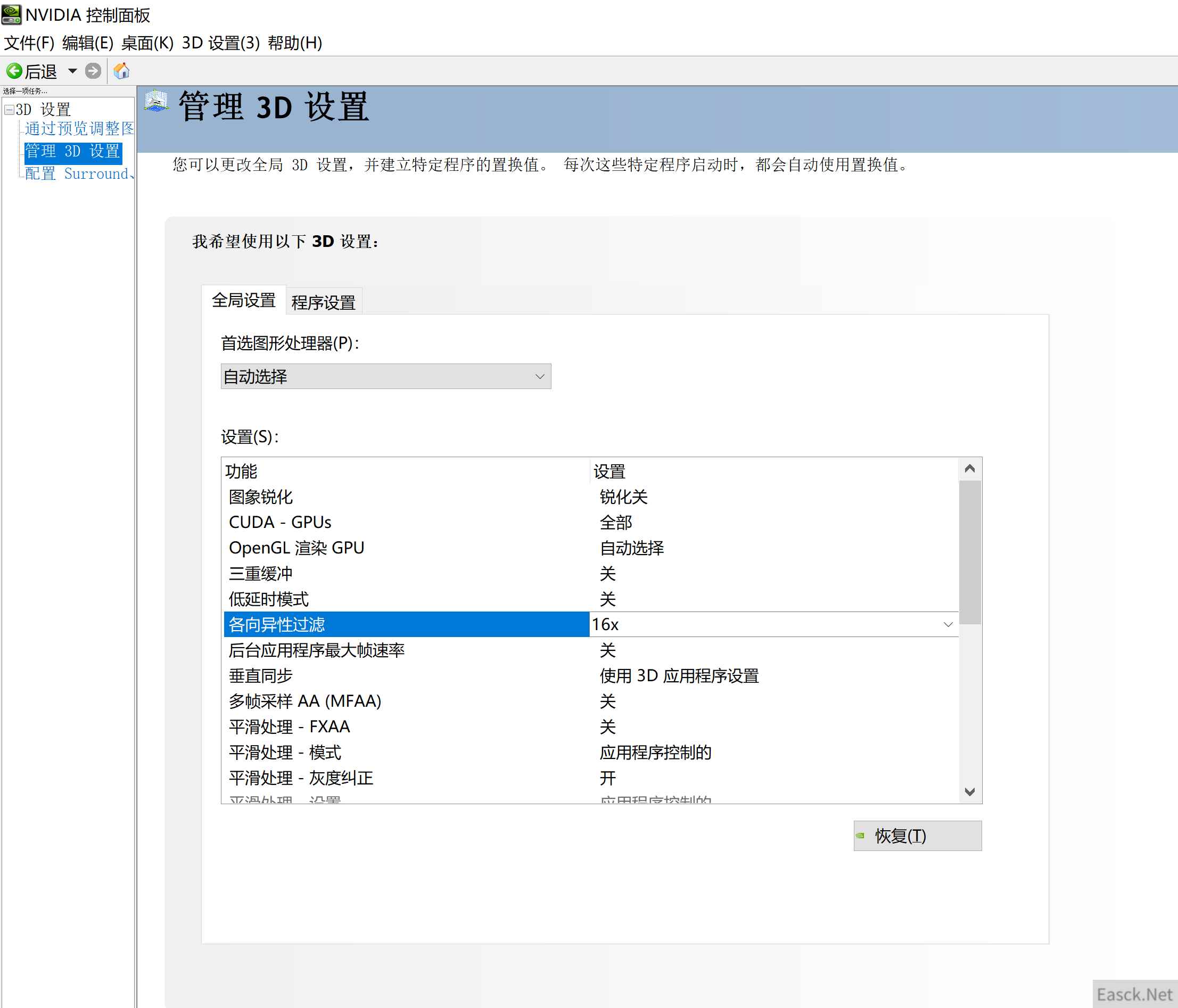
Task: Select 通过预览调整图像设置 in the tree
Action: (79, 128)
